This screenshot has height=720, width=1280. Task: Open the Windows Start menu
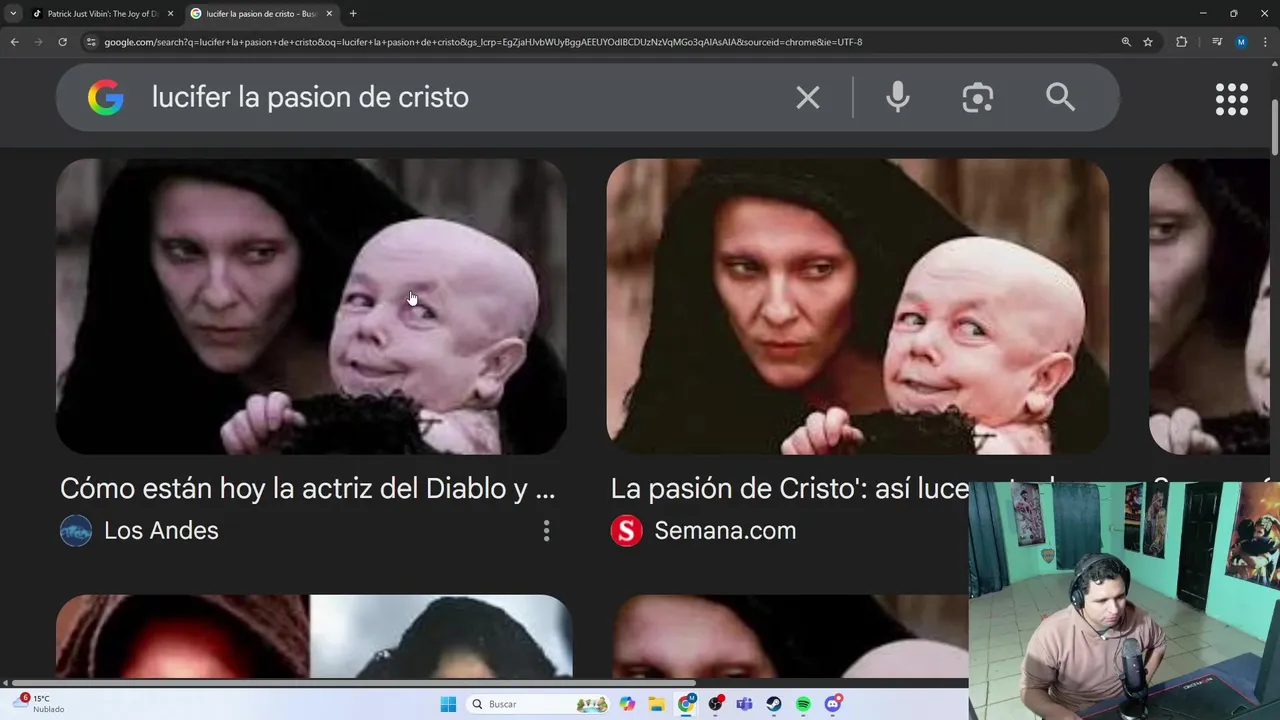click(448, 704)
